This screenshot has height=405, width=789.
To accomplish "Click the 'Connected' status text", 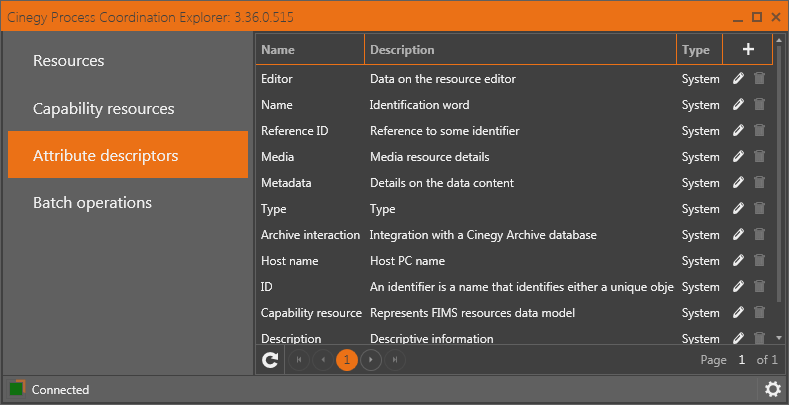I will [x=60, y=390].
